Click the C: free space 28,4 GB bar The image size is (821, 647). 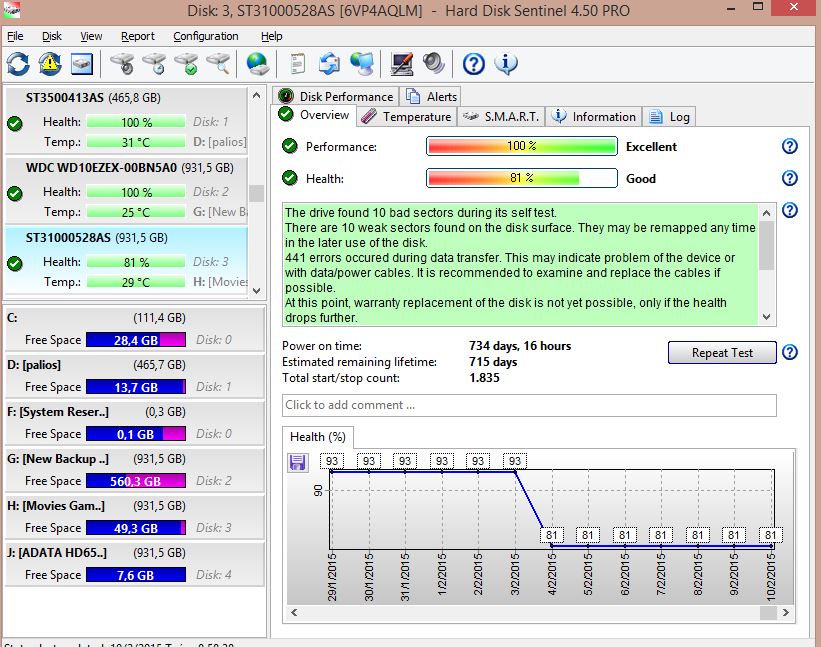[x=136, y=340]
